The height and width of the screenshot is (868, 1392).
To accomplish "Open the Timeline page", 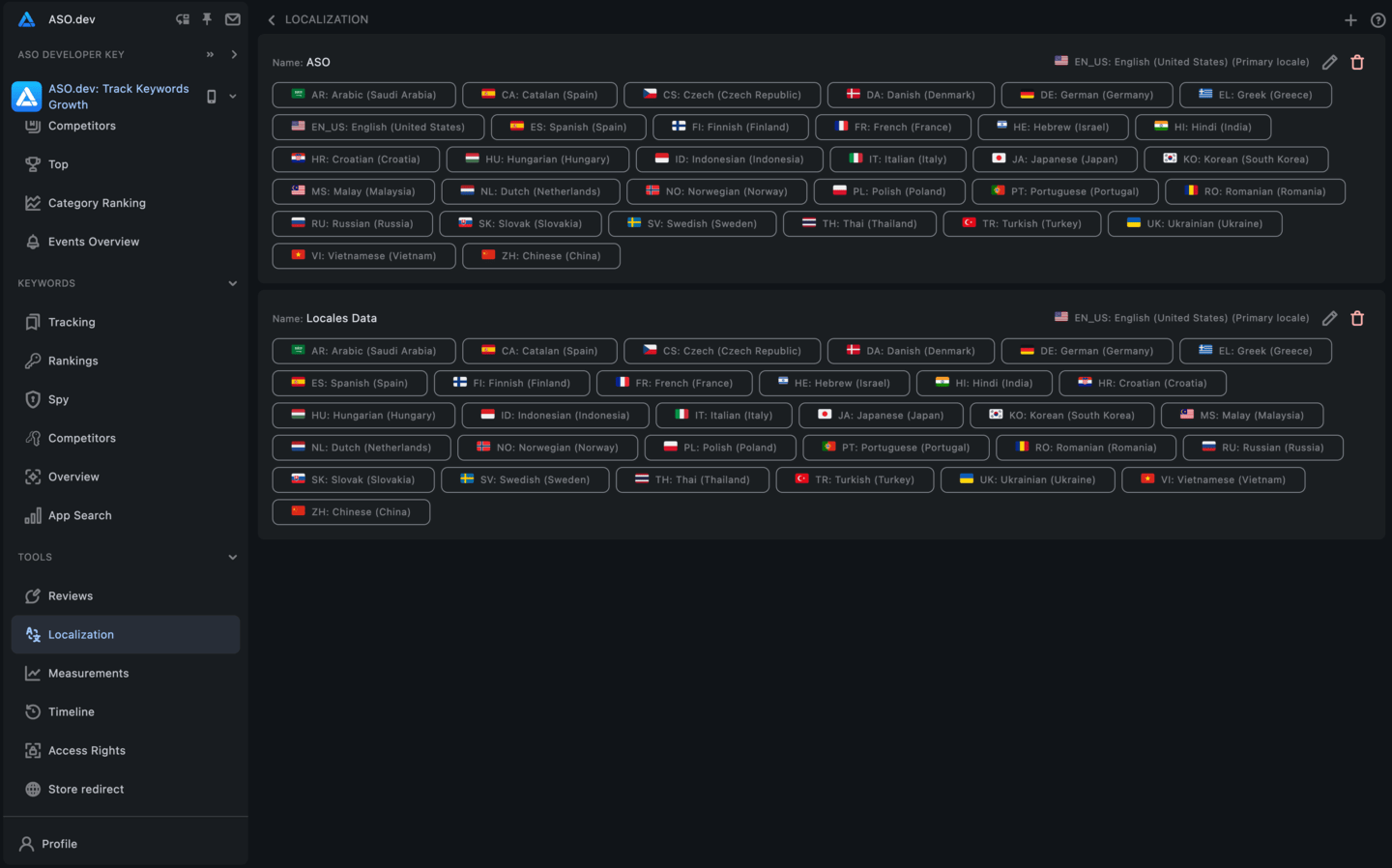I will click(72, 712).
